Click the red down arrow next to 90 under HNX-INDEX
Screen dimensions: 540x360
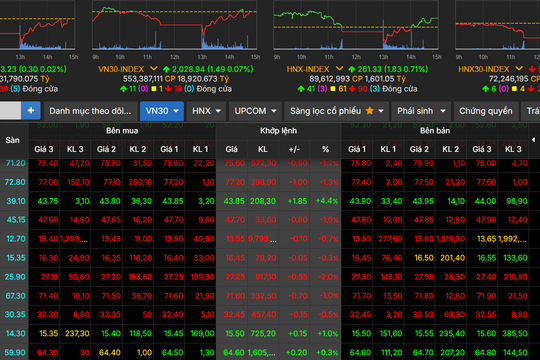tap(353, 89)
